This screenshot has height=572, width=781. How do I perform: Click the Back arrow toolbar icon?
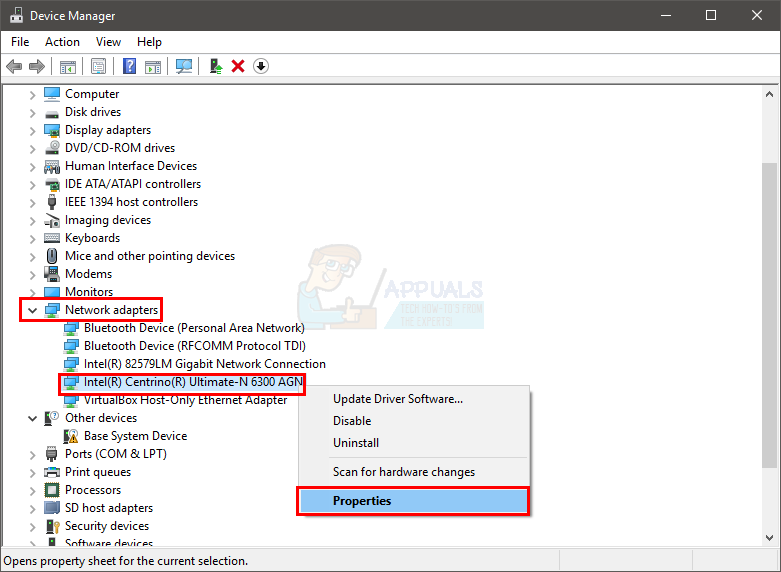pyautogui.click(x=14, y=66)
